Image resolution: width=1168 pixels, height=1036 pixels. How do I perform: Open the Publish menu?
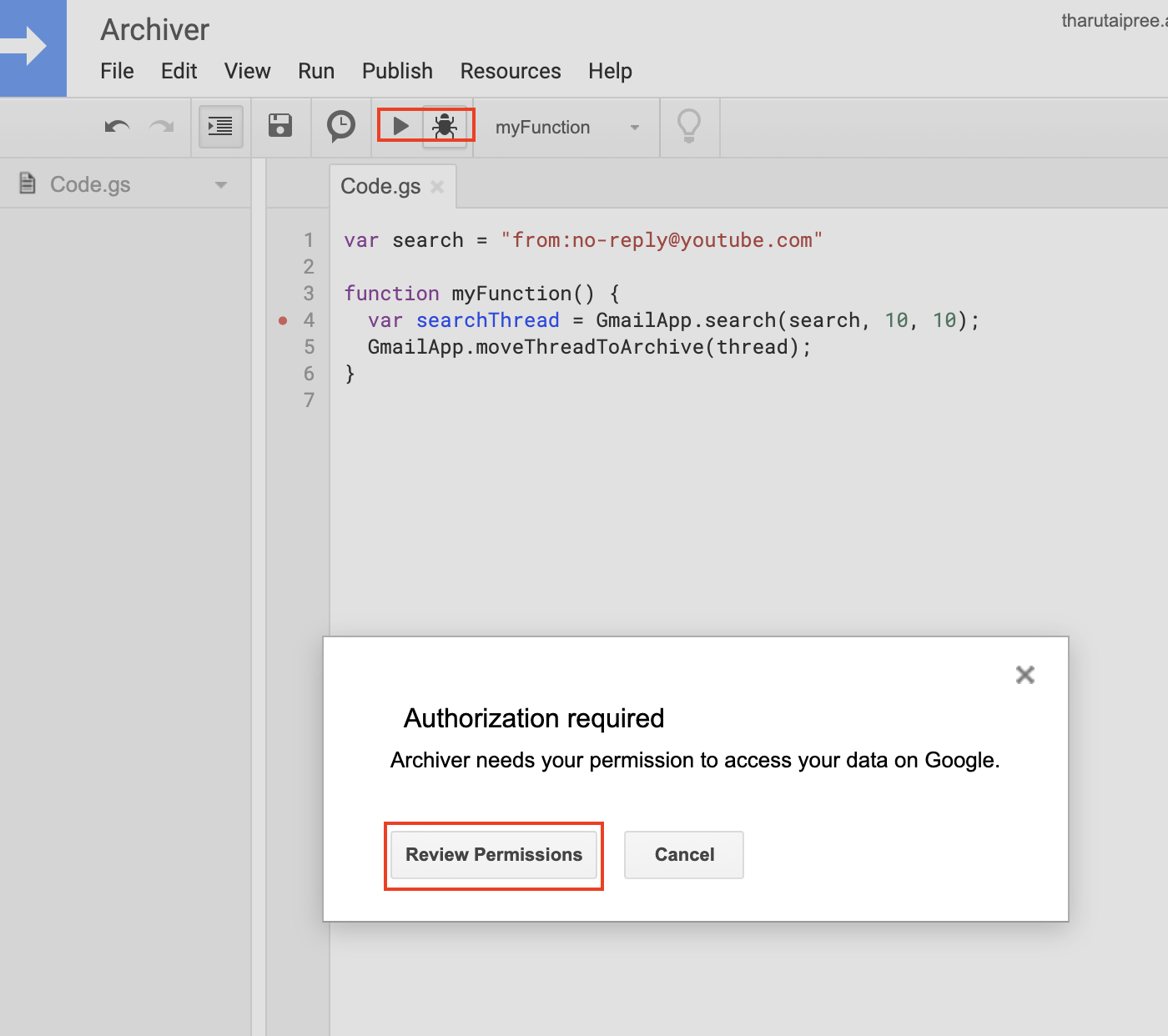(x=397, y=71)
